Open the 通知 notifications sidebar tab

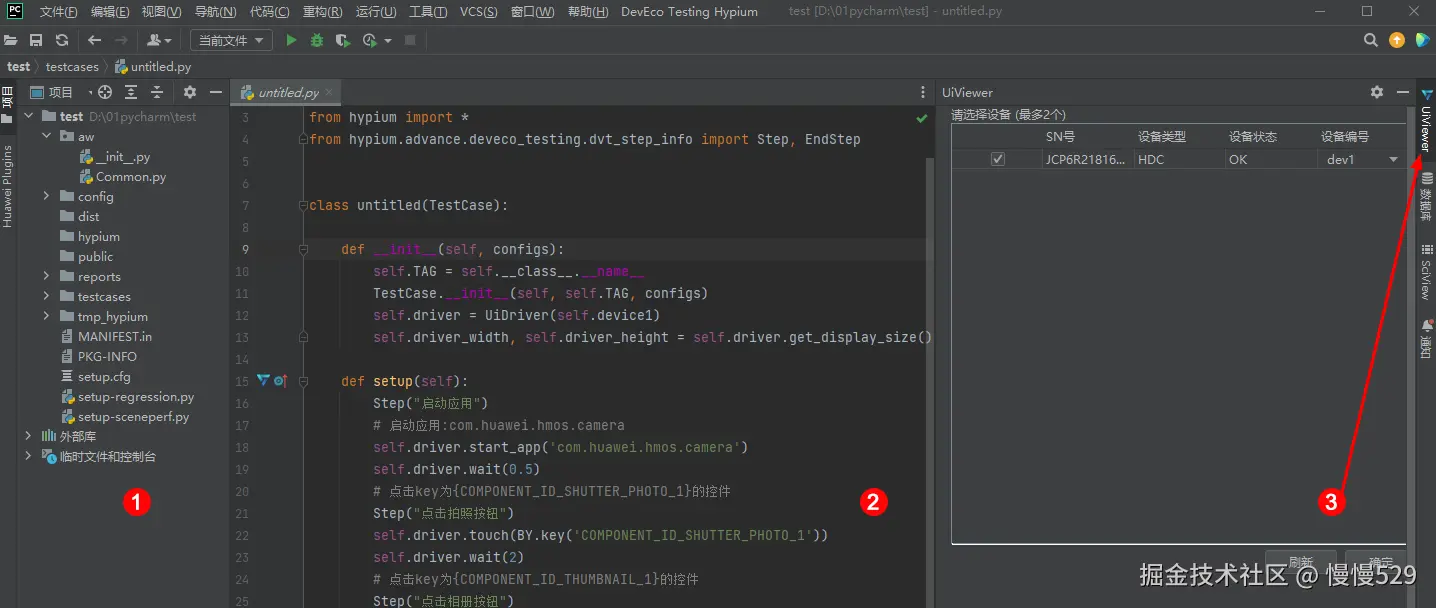coord(1427,339)
